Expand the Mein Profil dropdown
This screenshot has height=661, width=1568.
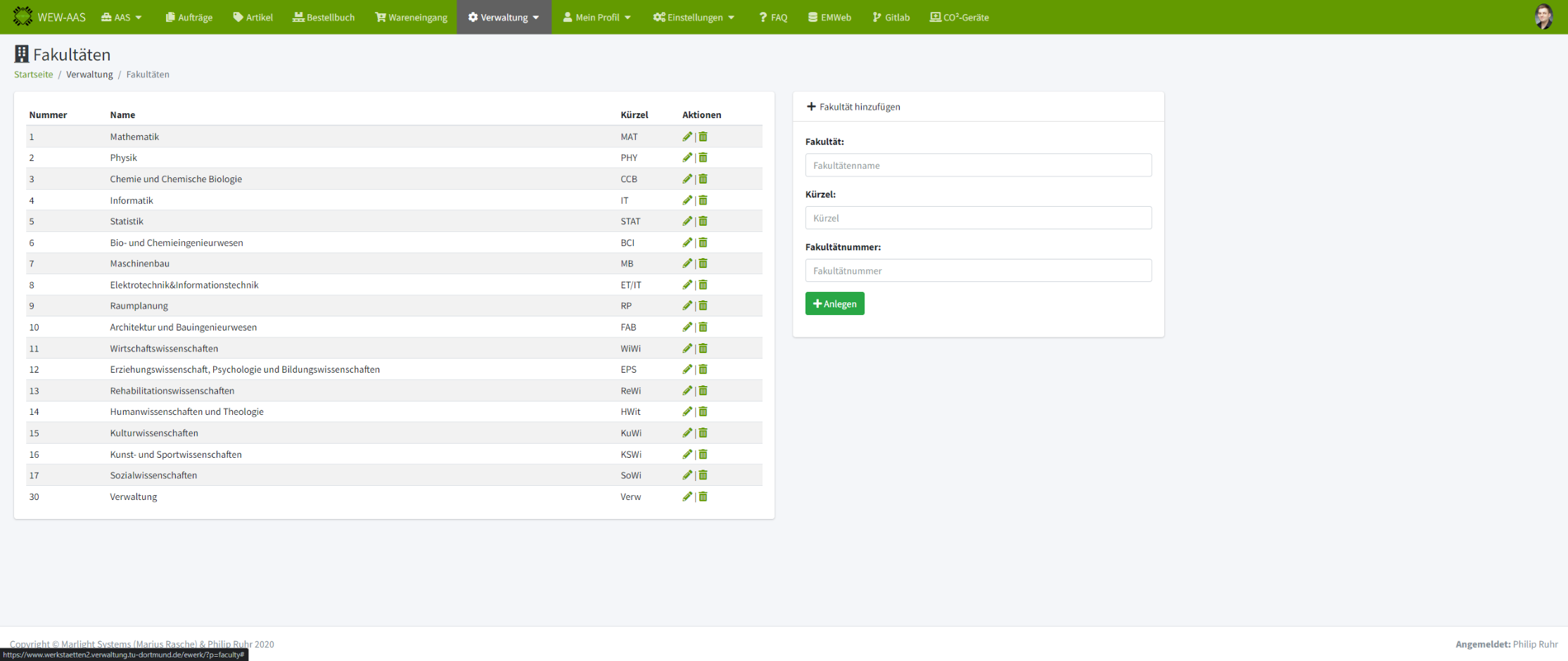click(x=597, y=17)
